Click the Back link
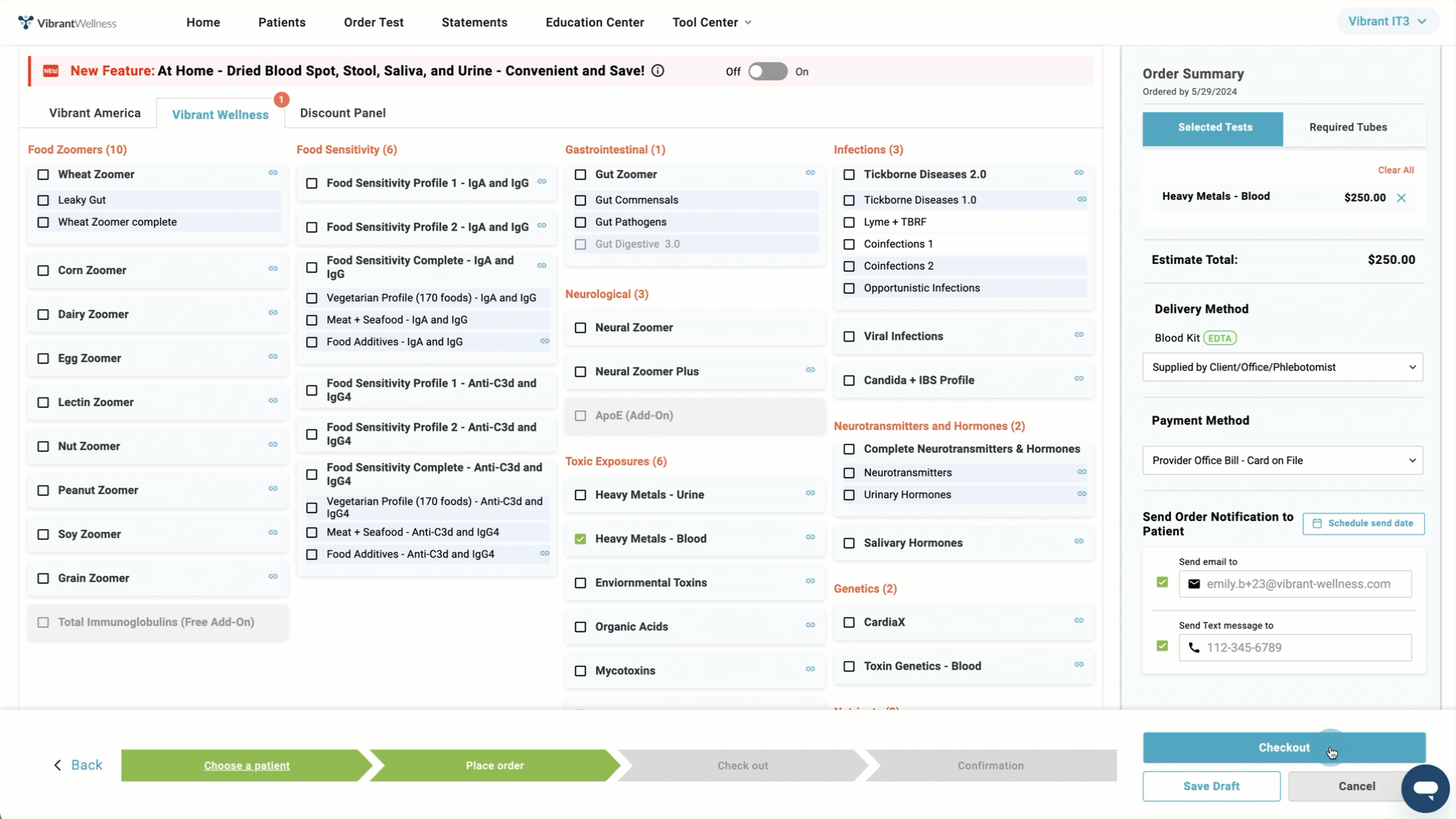Image resolution: width=1456 pixels, height=819 pixels. 78,765
